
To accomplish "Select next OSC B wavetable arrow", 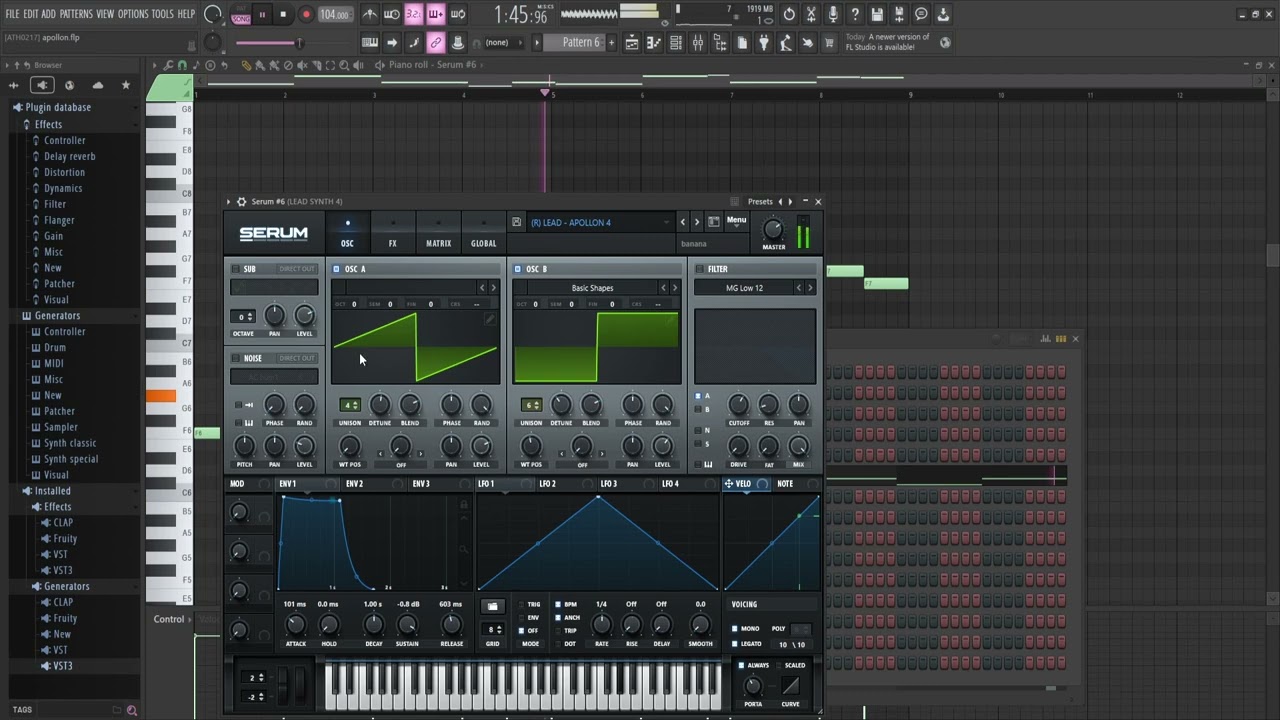I will pos(674,288).
